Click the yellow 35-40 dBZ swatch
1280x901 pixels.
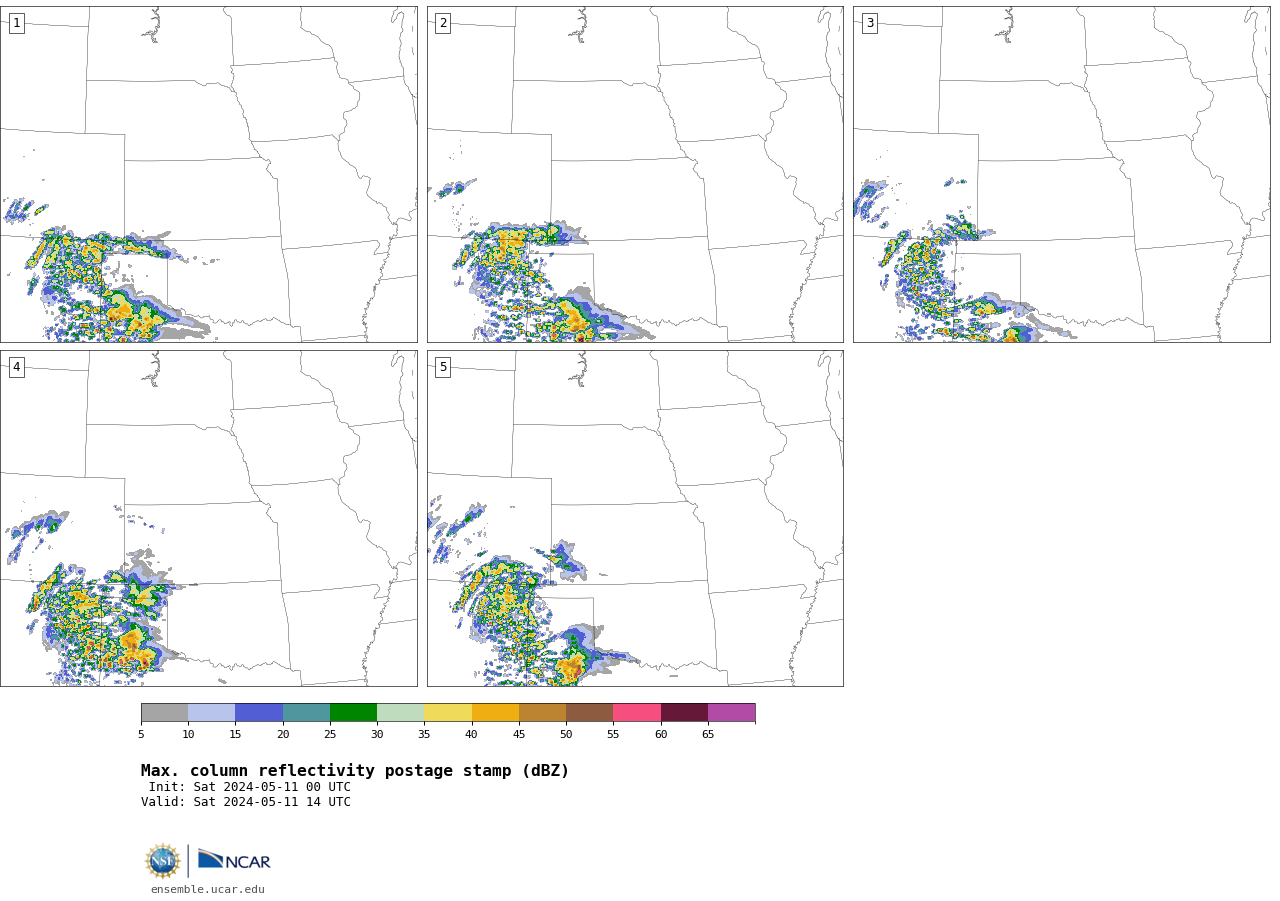(x=448, y=712)
